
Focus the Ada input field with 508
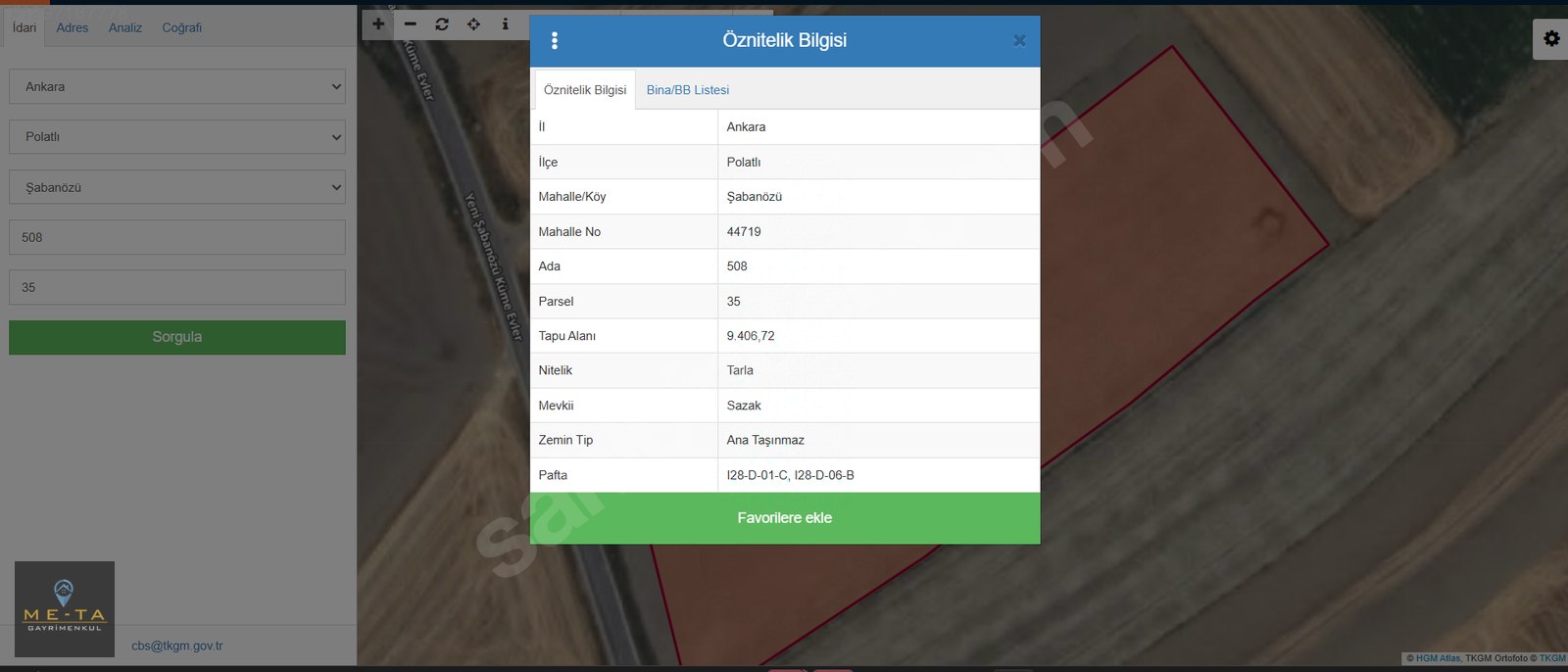tap(177, 237)
